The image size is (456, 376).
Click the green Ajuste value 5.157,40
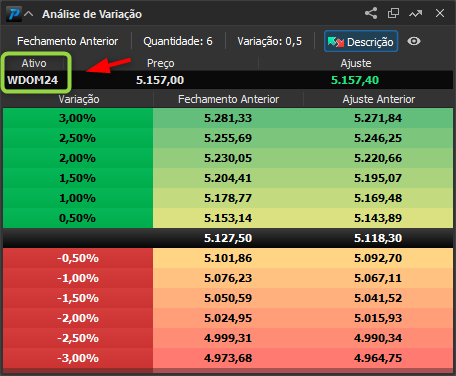click(x=355, y=80)
